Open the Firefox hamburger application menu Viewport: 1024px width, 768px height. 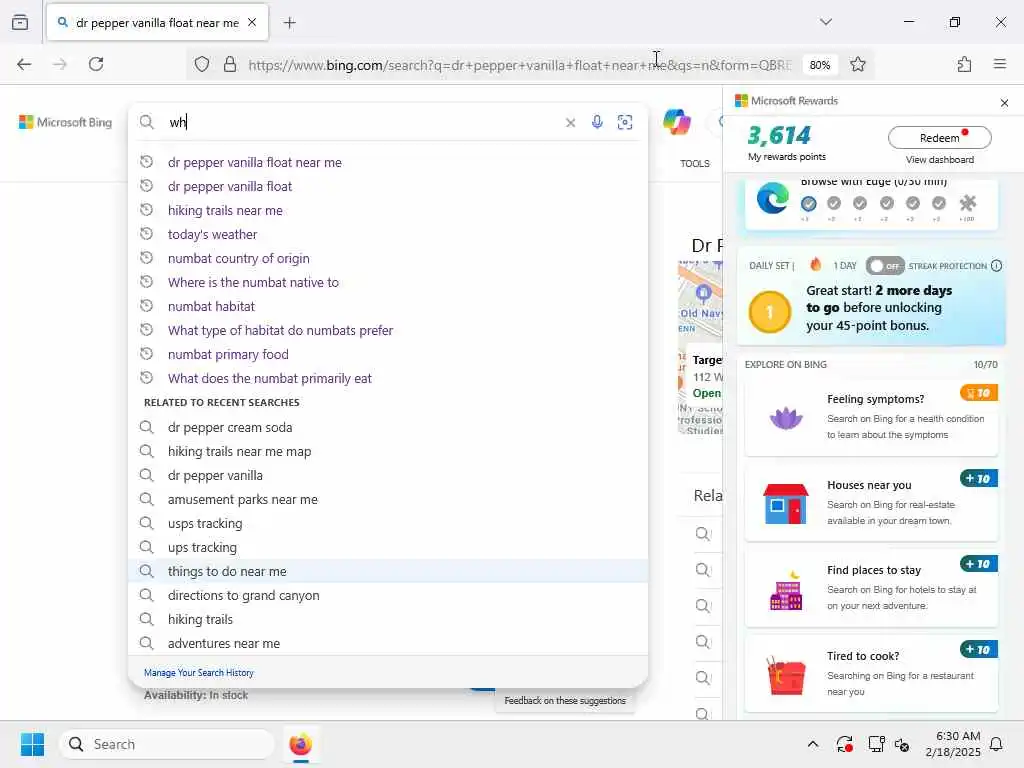point(999,64)
